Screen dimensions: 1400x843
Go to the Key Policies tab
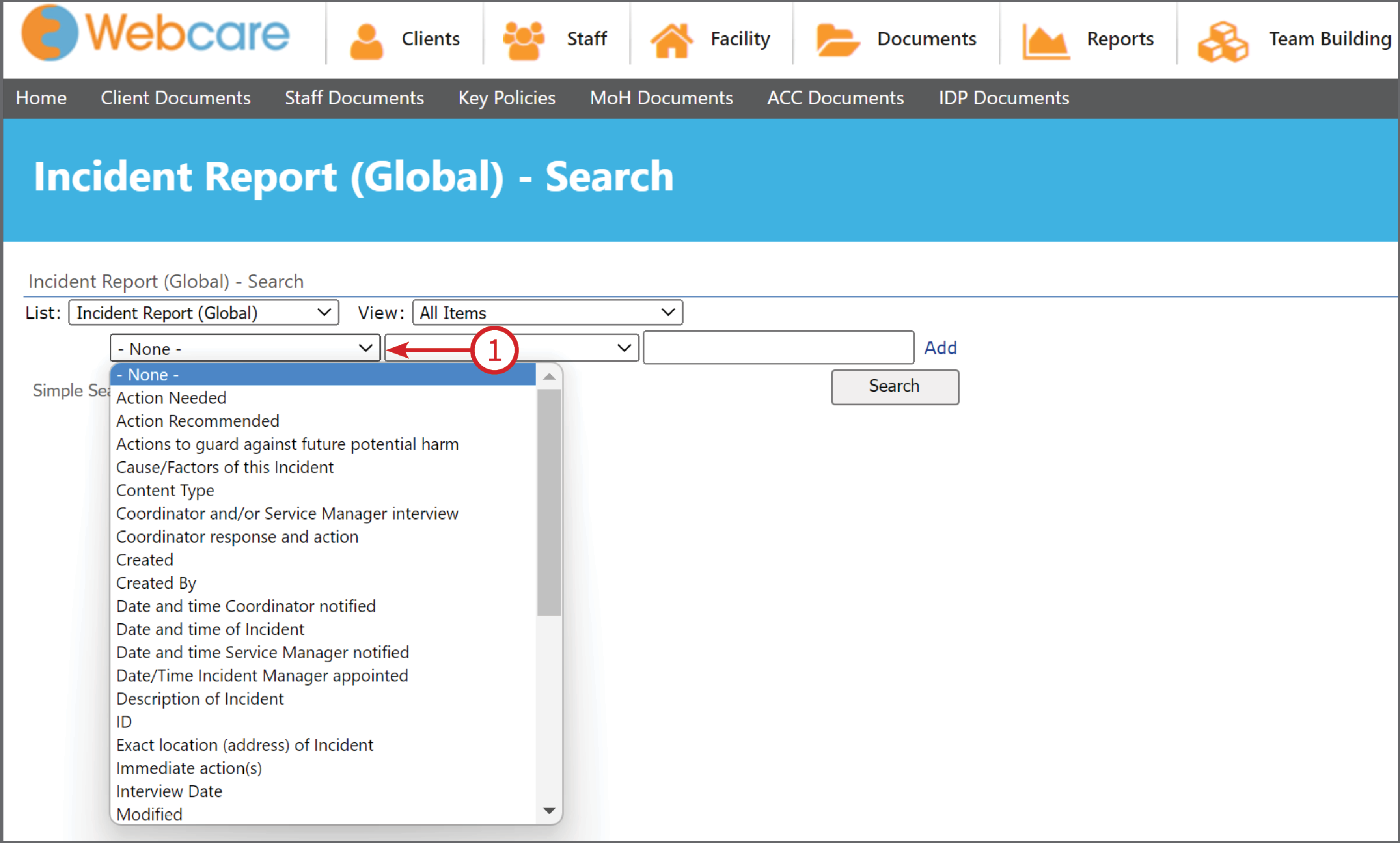pos(507,98)
